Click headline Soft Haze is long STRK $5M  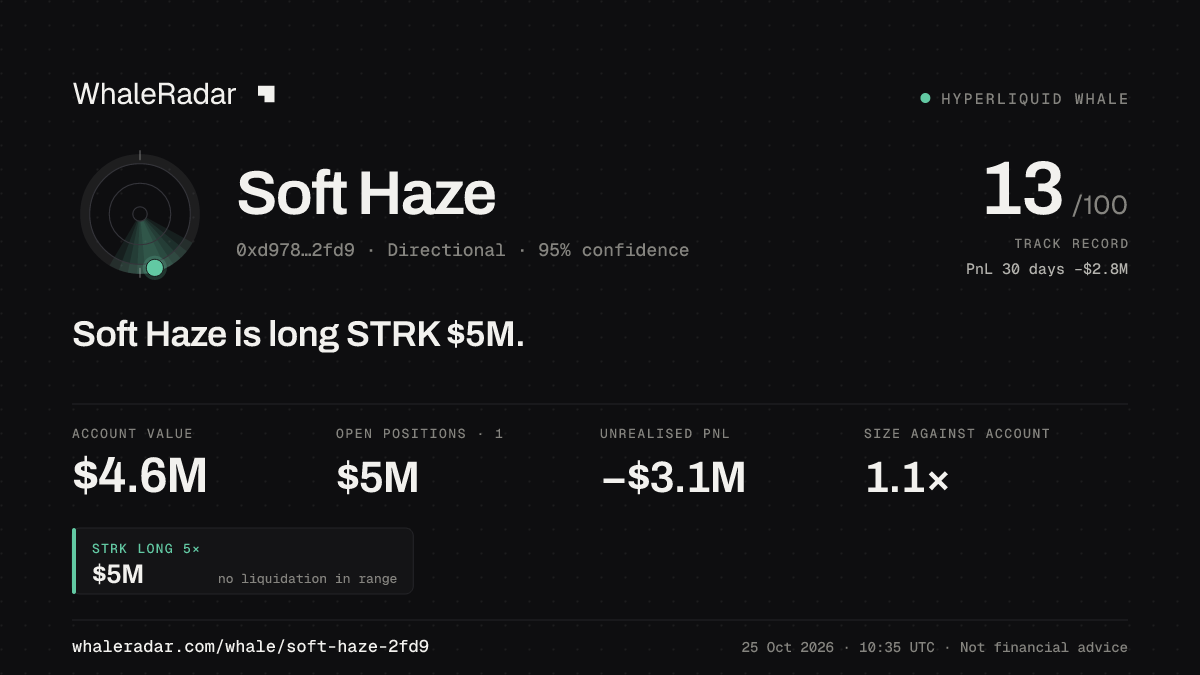298,334
